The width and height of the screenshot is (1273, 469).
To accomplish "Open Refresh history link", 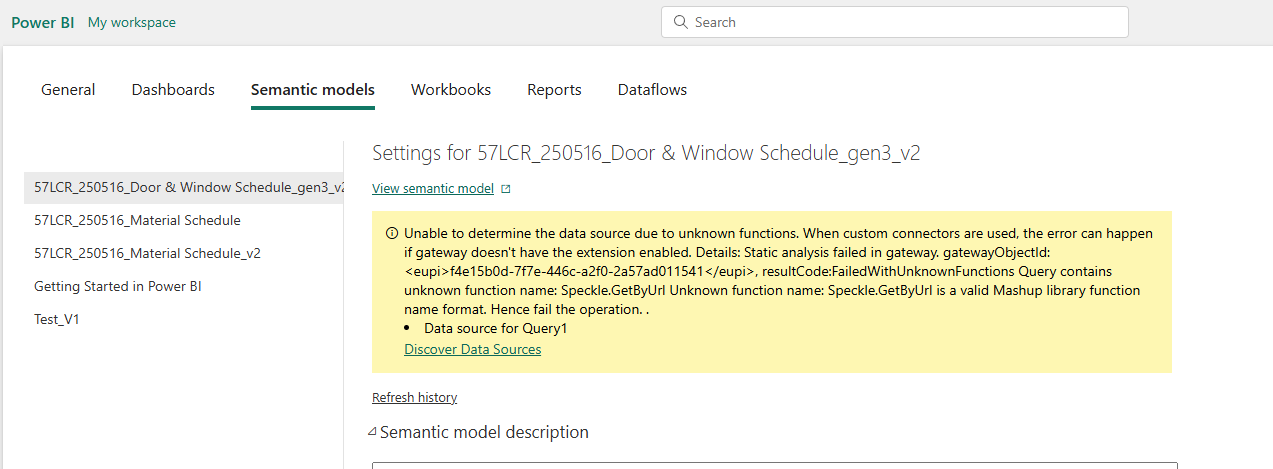I will tap(414, 398).
